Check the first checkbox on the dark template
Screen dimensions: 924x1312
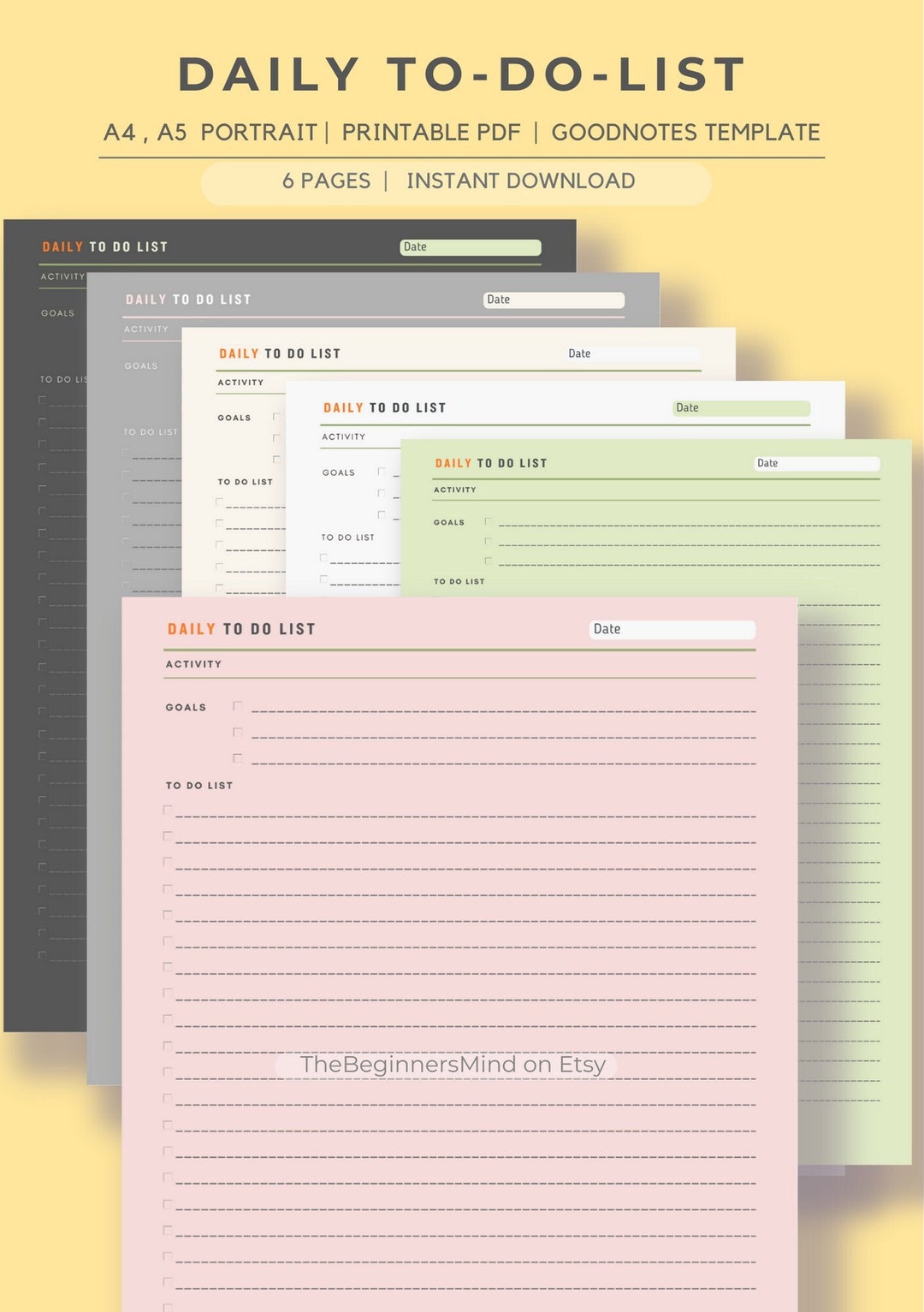pos(40,398)
